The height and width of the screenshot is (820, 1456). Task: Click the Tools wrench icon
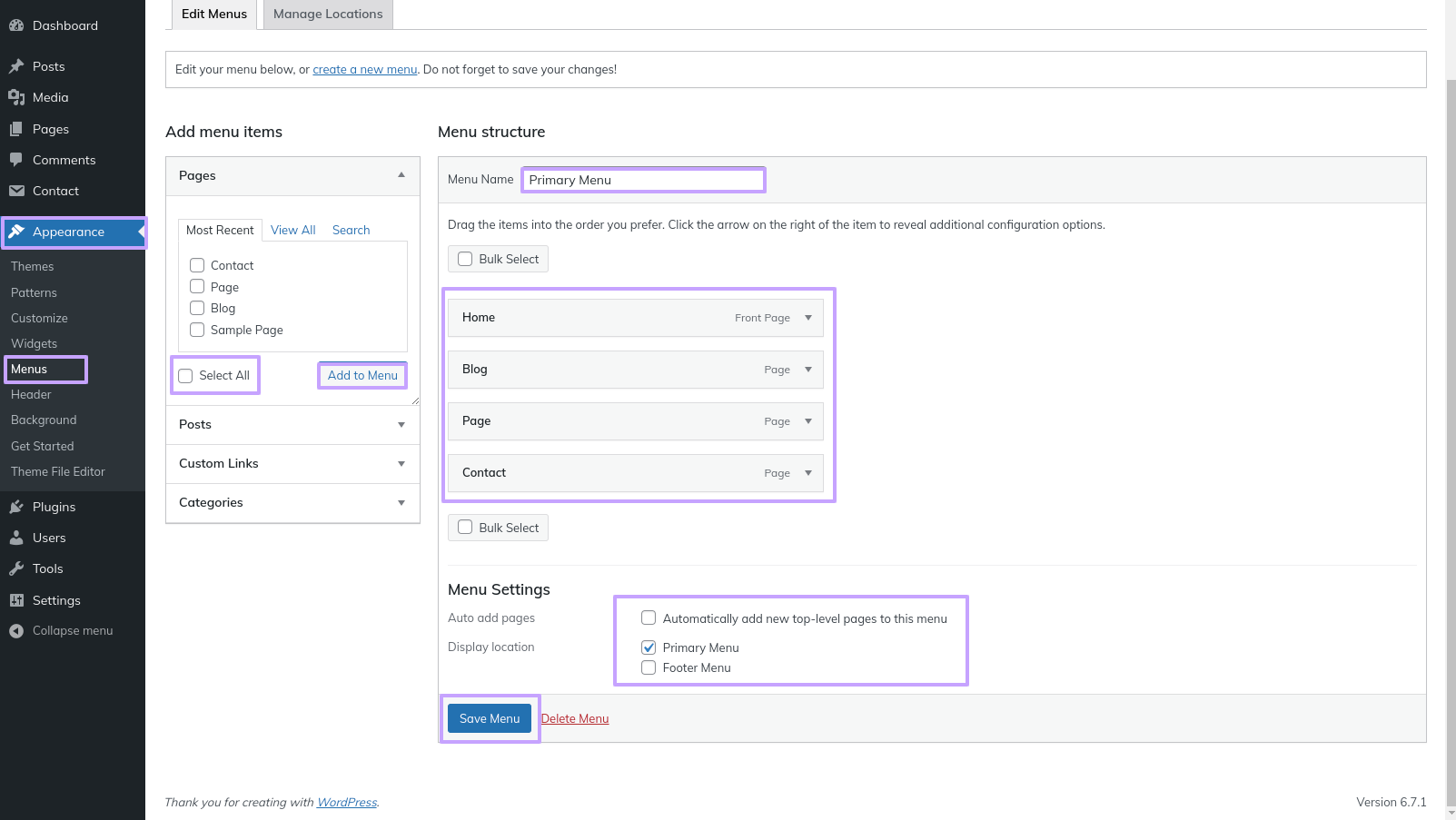16,568
